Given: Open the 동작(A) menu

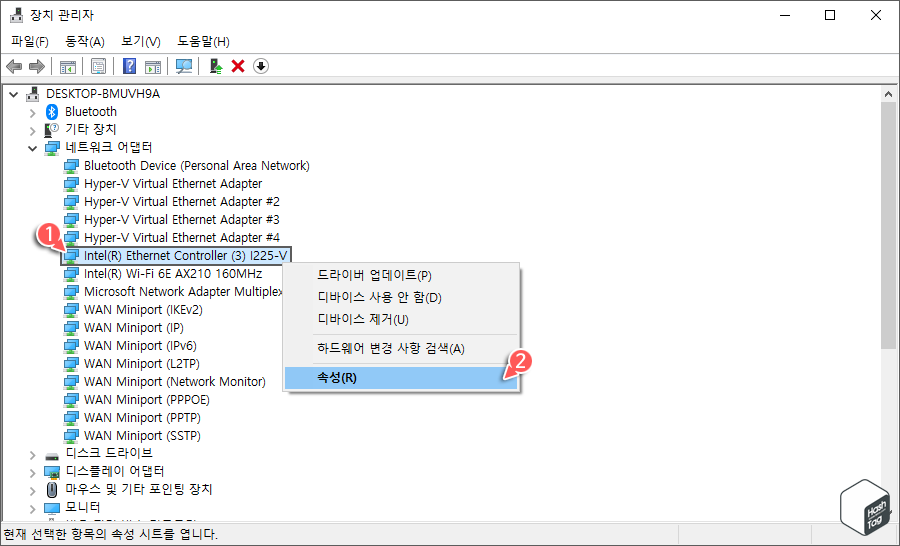Looking at the screenshot, I should click(x=85, y=41).
